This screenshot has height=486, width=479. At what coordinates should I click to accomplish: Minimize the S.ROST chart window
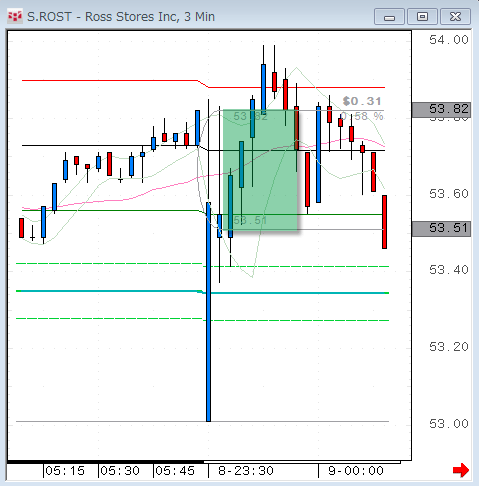(389, 17)
